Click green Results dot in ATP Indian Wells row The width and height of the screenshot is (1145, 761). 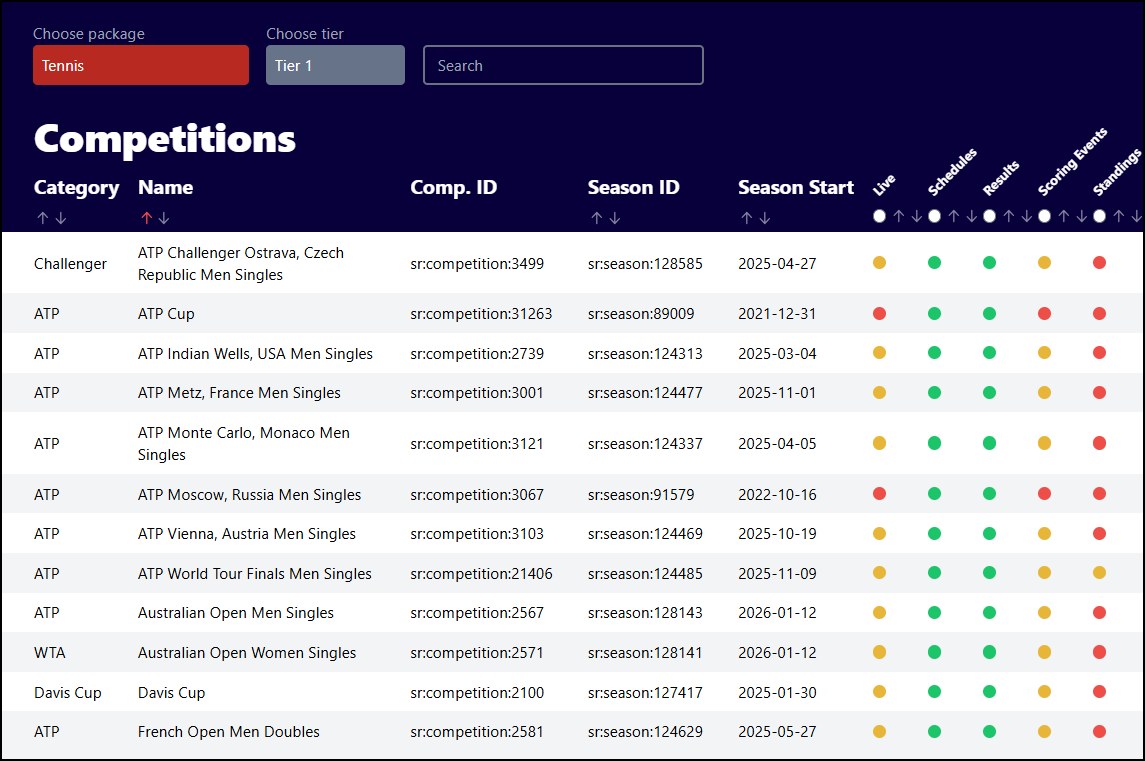click(x=989, y=353)
